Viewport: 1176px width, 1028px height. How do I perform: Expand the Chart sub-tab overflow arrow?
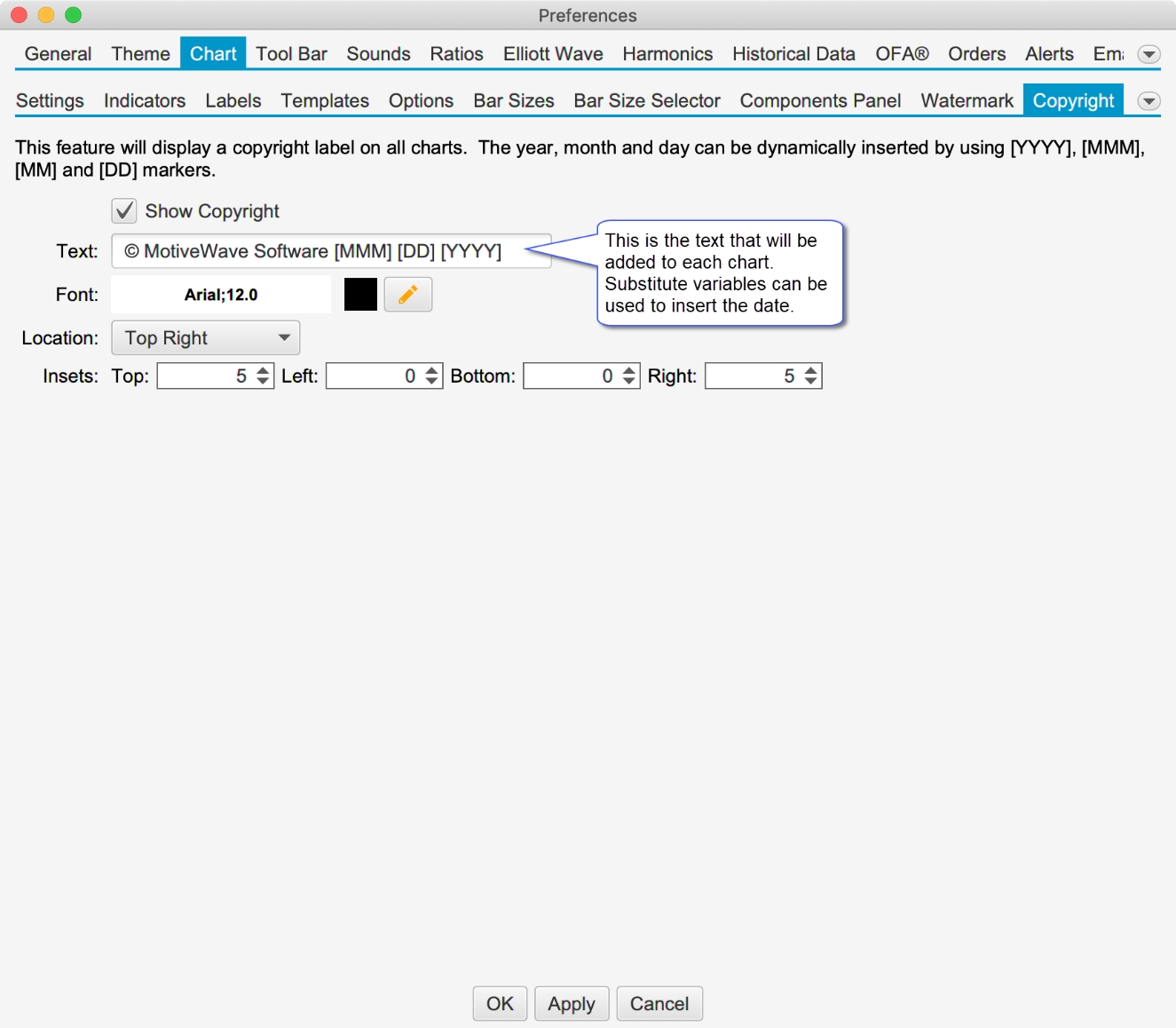[1149, 101]
